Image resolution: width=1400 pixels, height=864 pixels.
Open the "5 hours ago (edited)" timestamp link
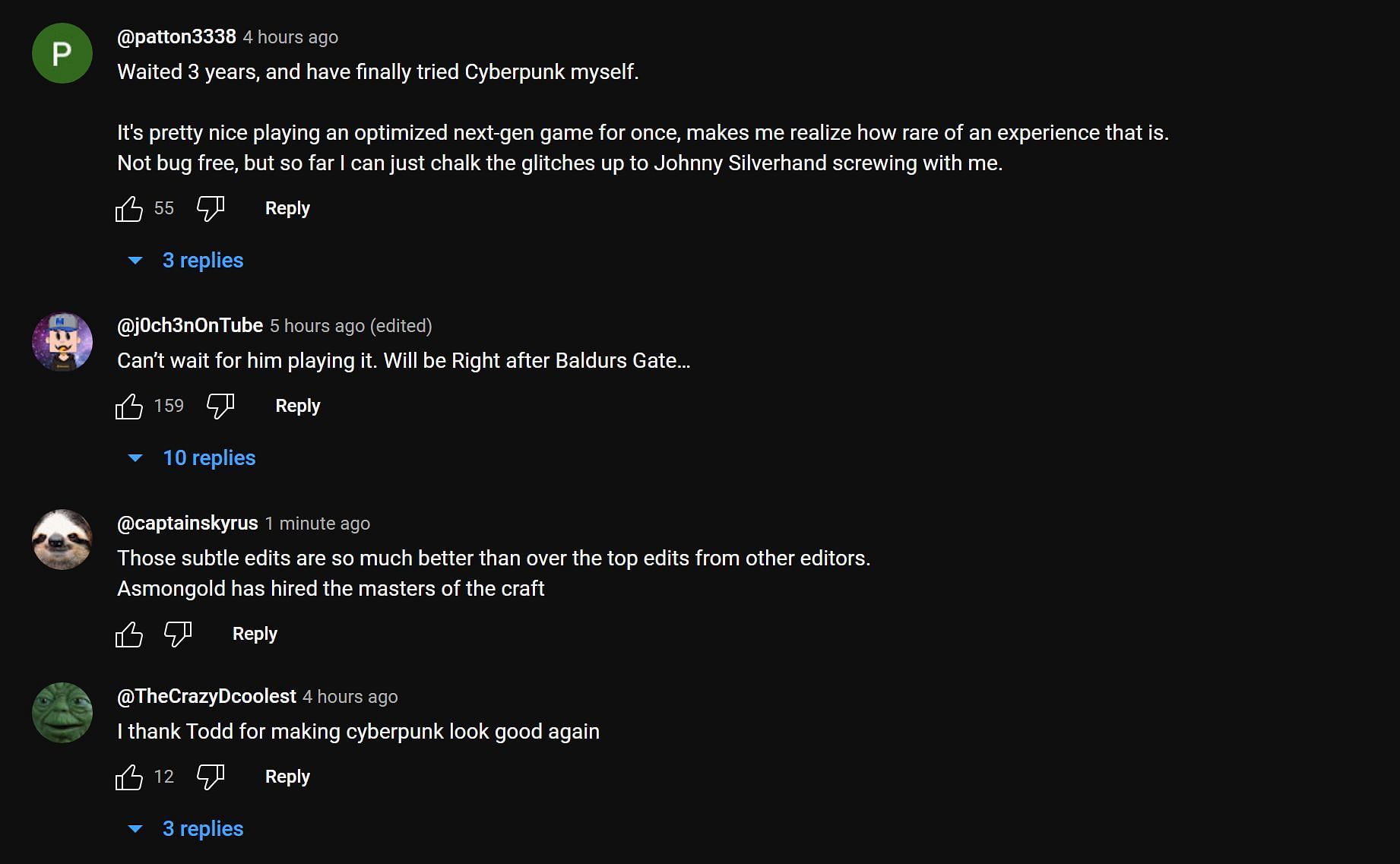(350, 326)
